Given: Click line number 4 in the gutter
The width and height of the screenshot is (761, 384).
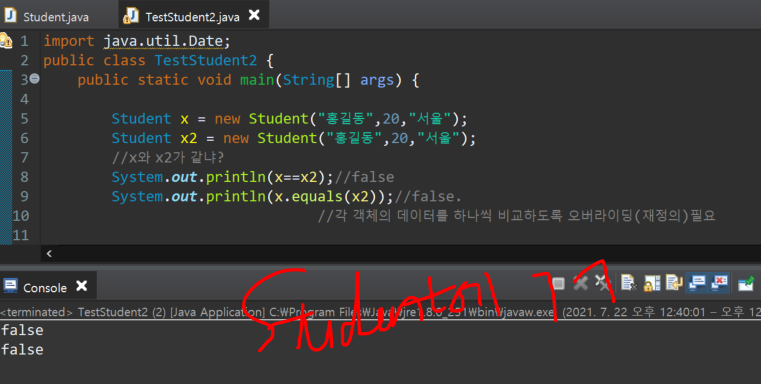Looking at the screenshot, I should pos(24,100).
